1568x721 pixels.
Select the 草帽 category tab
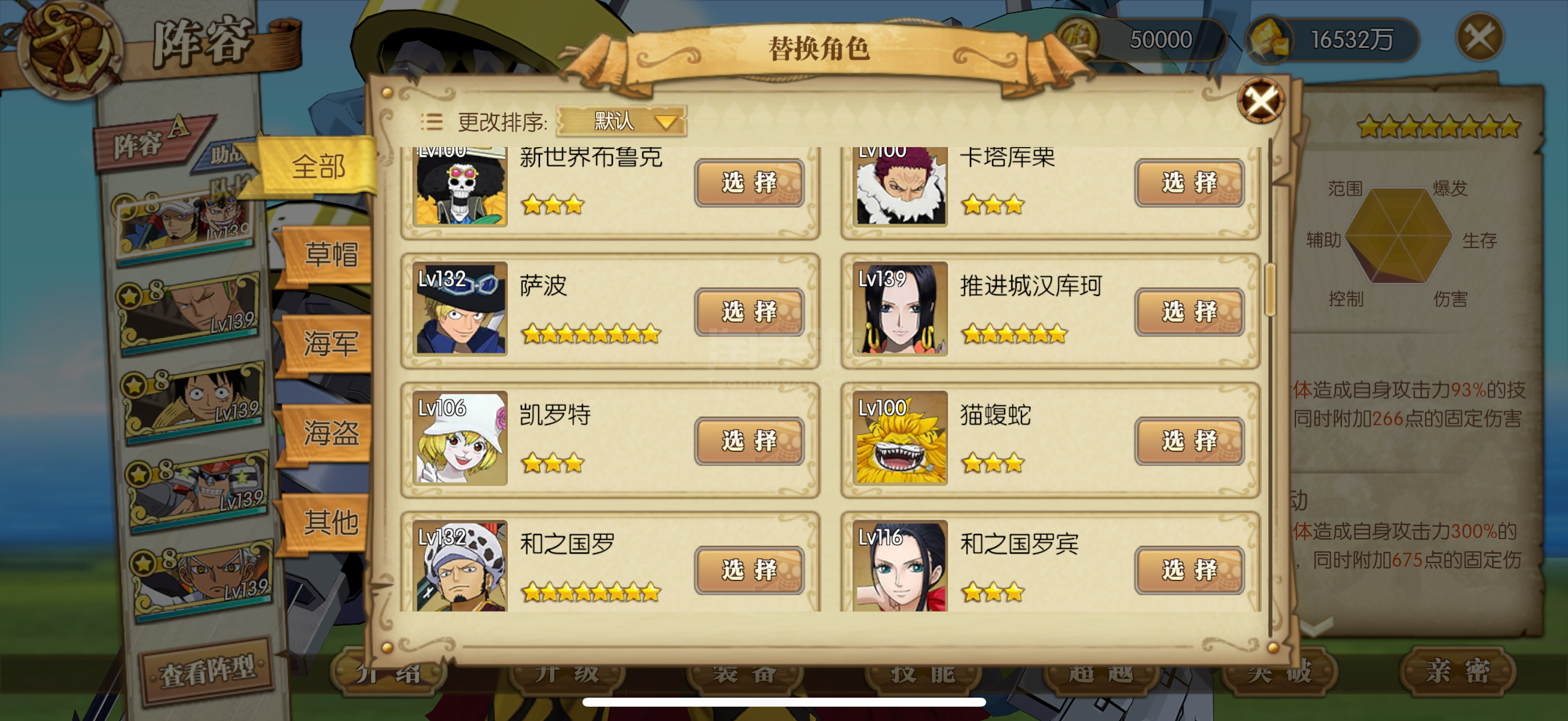(331, 254)
